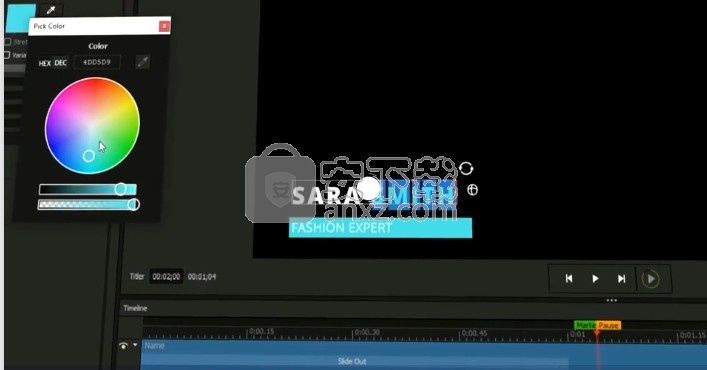Click the timeline ruler at 0:00.15
The image size is (707, 370).
tap(261, 332)
